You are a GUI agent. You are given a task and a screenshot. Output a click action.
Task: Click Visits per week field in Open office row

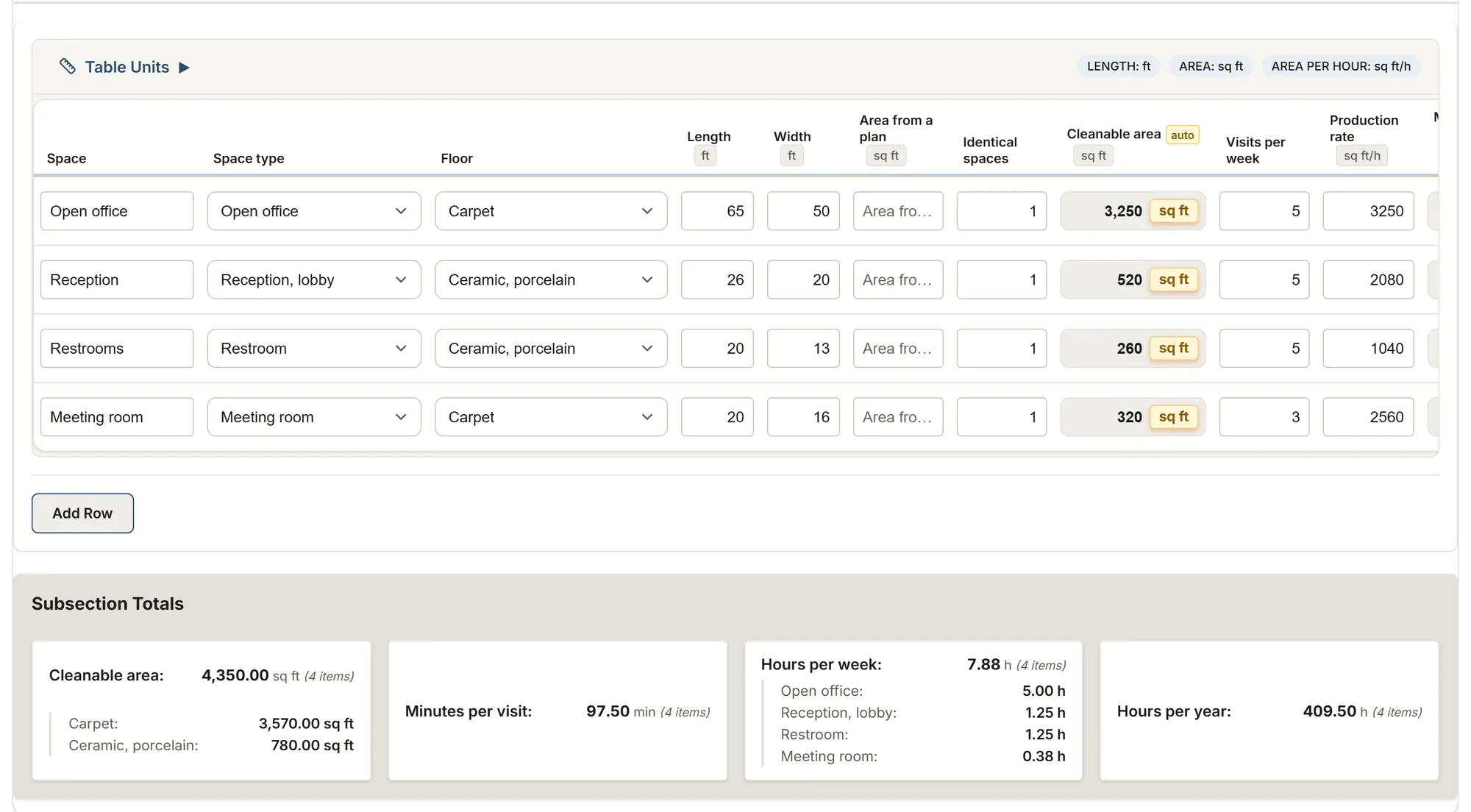coord(1264,211)
